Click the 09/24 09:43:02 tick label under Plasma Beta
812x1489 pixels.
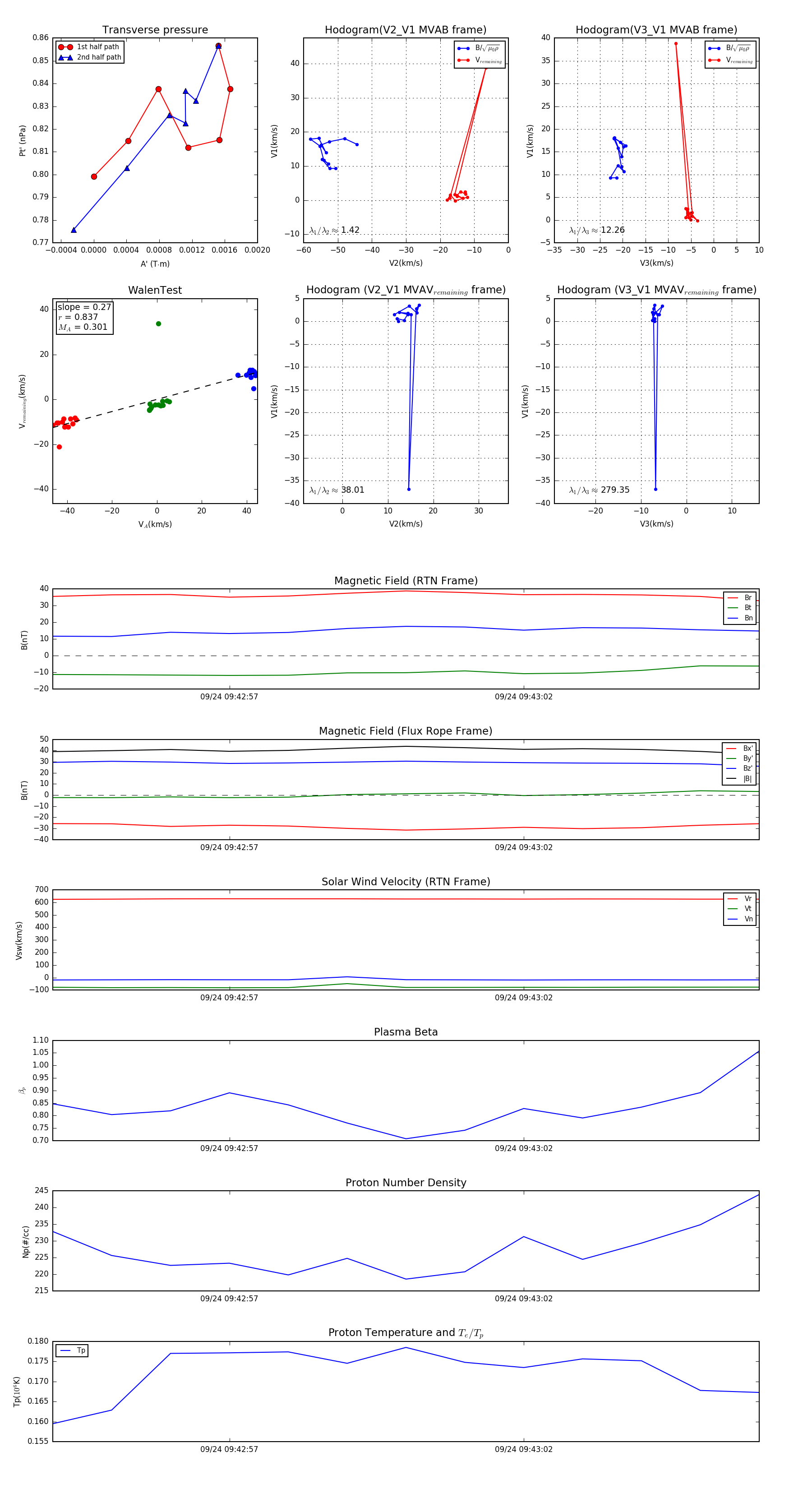(x=523, y=1148)
